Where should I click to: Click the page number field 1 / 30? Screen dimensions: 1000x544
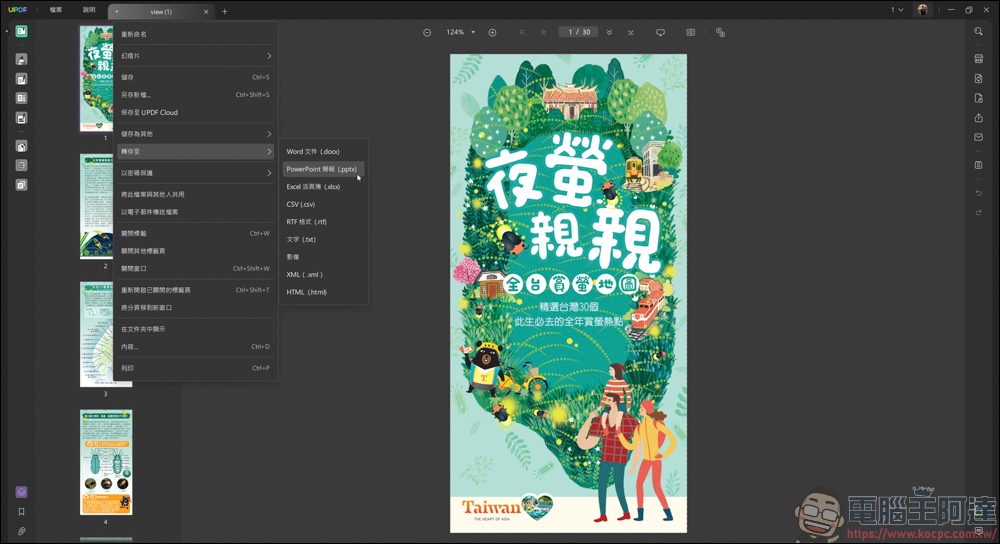[x=578, y=33]
